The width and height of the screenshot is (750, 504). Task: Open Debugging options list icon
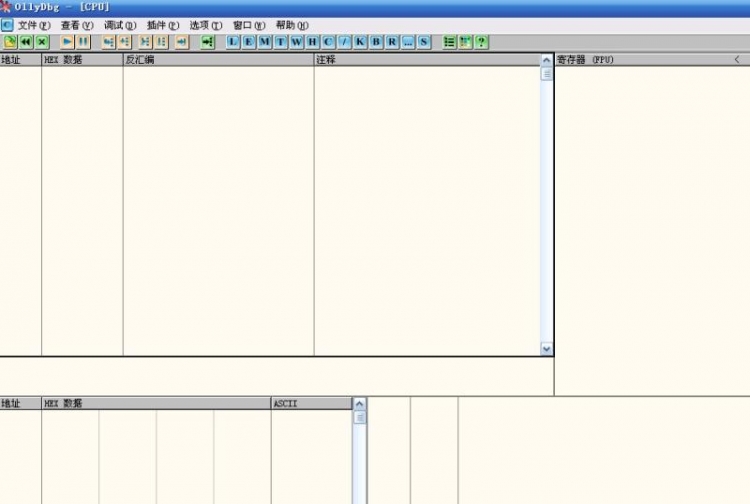[x=449, y=42]
